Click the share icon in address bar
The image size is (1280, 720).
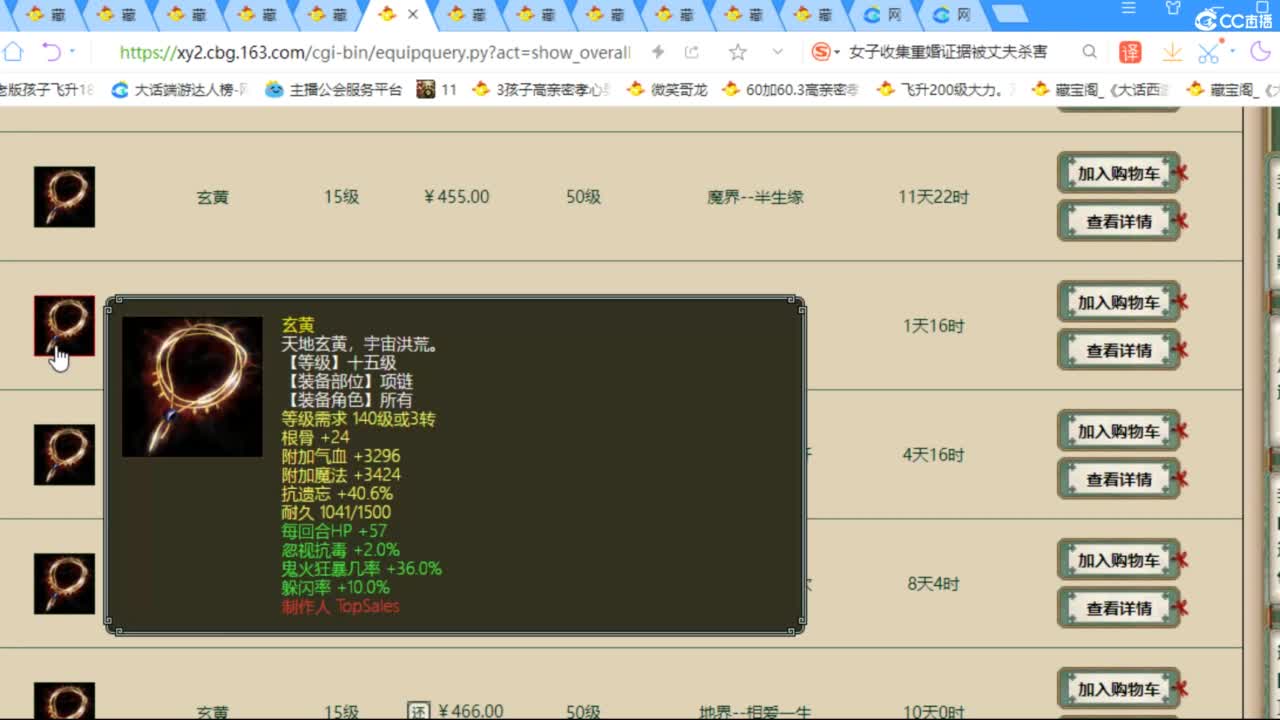click(692, 52)
